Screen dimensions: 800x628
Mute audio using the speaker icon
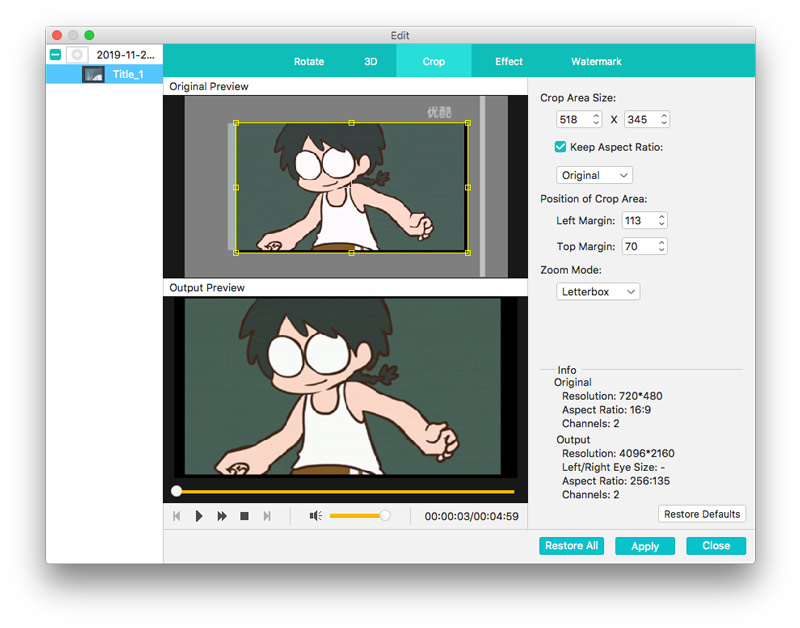click(316, 515)
